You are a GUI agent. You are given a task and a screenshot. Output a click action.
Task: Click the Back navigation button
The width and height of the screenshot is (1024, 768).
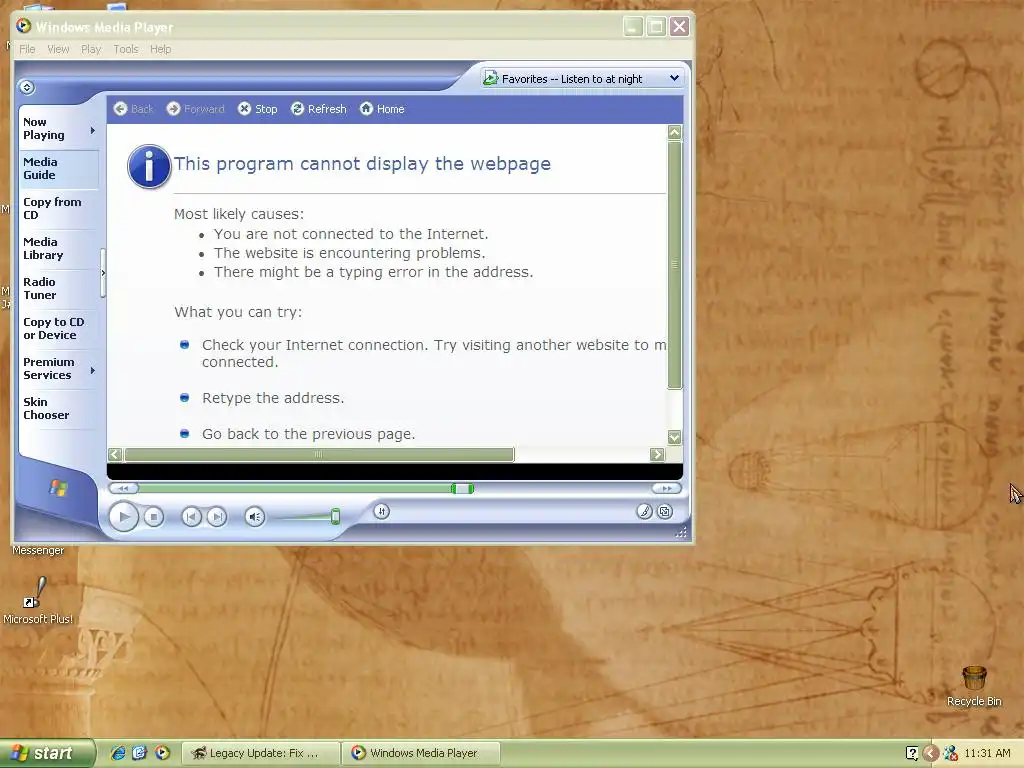[x=134, y=109]
